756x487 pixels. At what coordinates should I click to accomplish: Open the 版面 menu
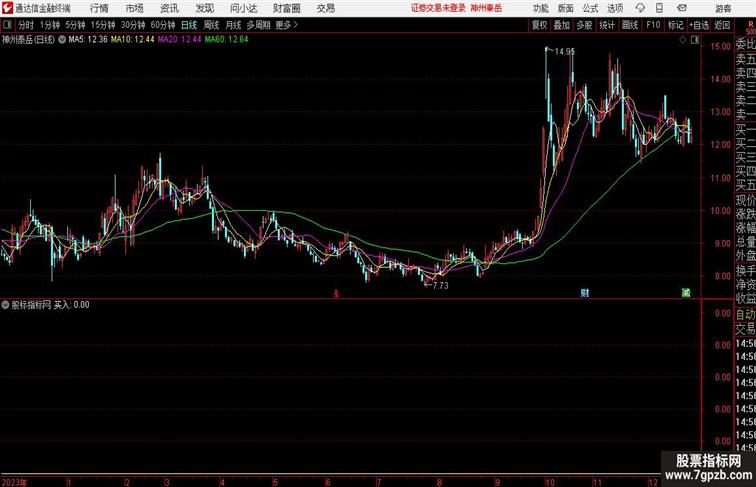(x=566, y=8)
